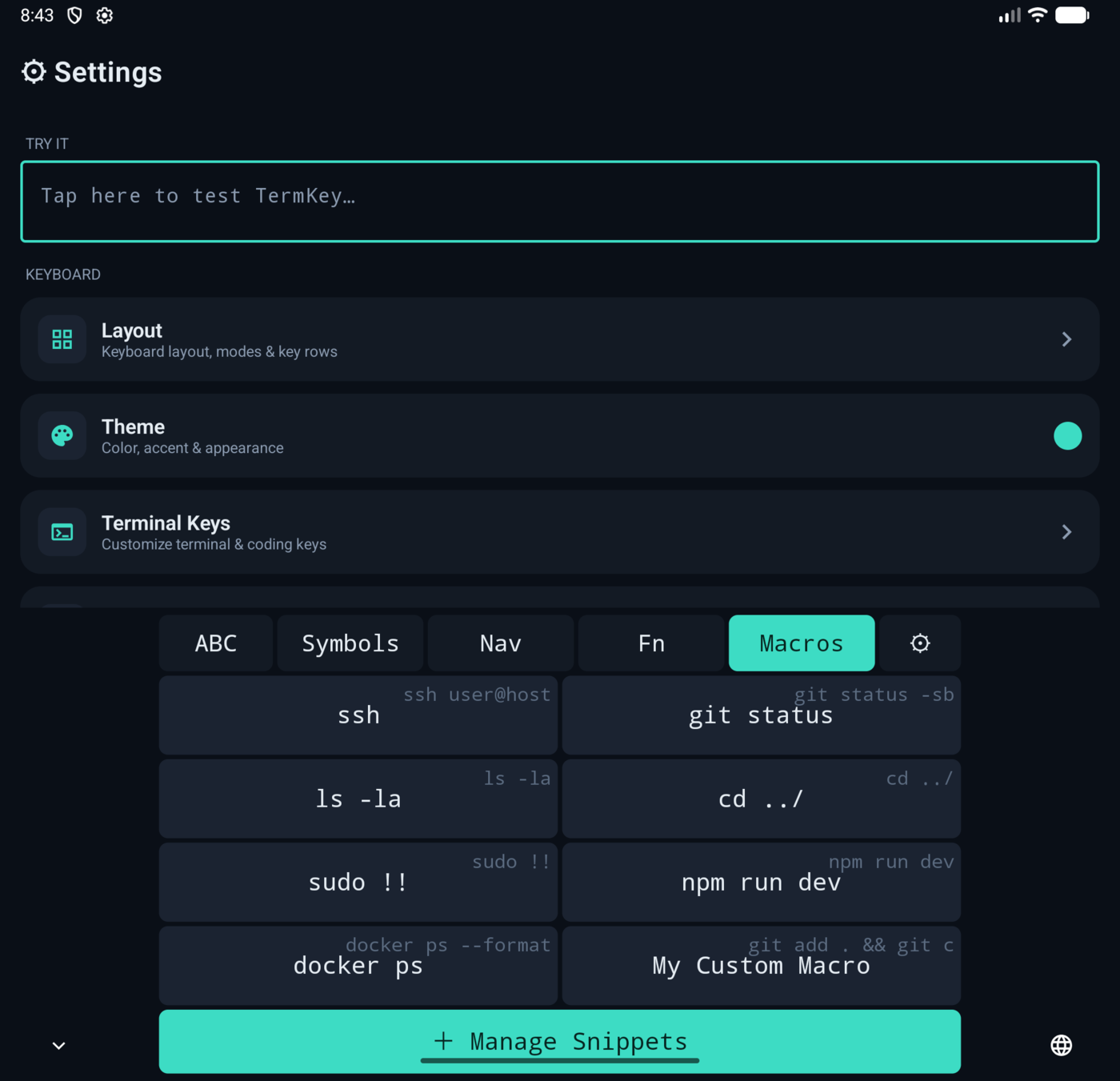Tap the Wi-Fi status icon
This screenshot has width=1120, height=1081.
[1038, 15]
